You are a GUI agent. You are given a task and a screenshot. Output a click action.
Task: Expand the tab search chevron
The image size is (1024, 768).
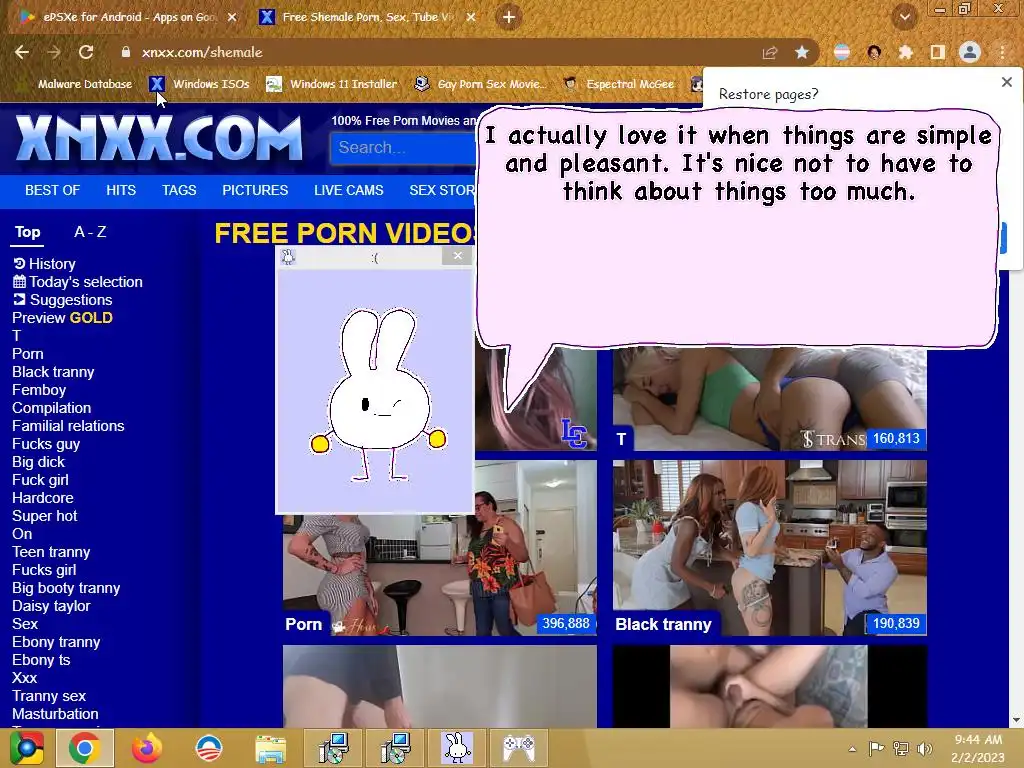point(905,17)
